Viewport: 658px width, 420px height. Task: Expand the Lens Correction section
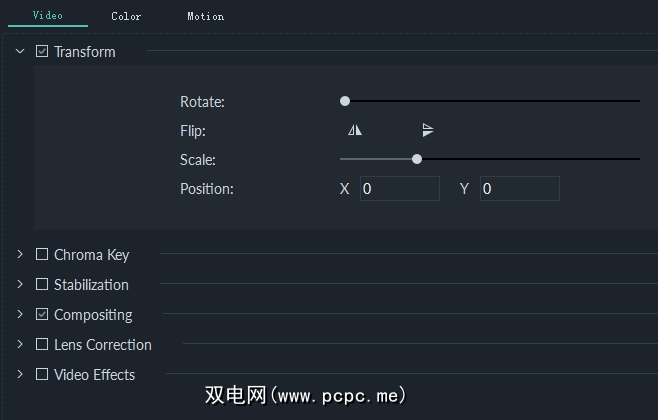[20, 345]
